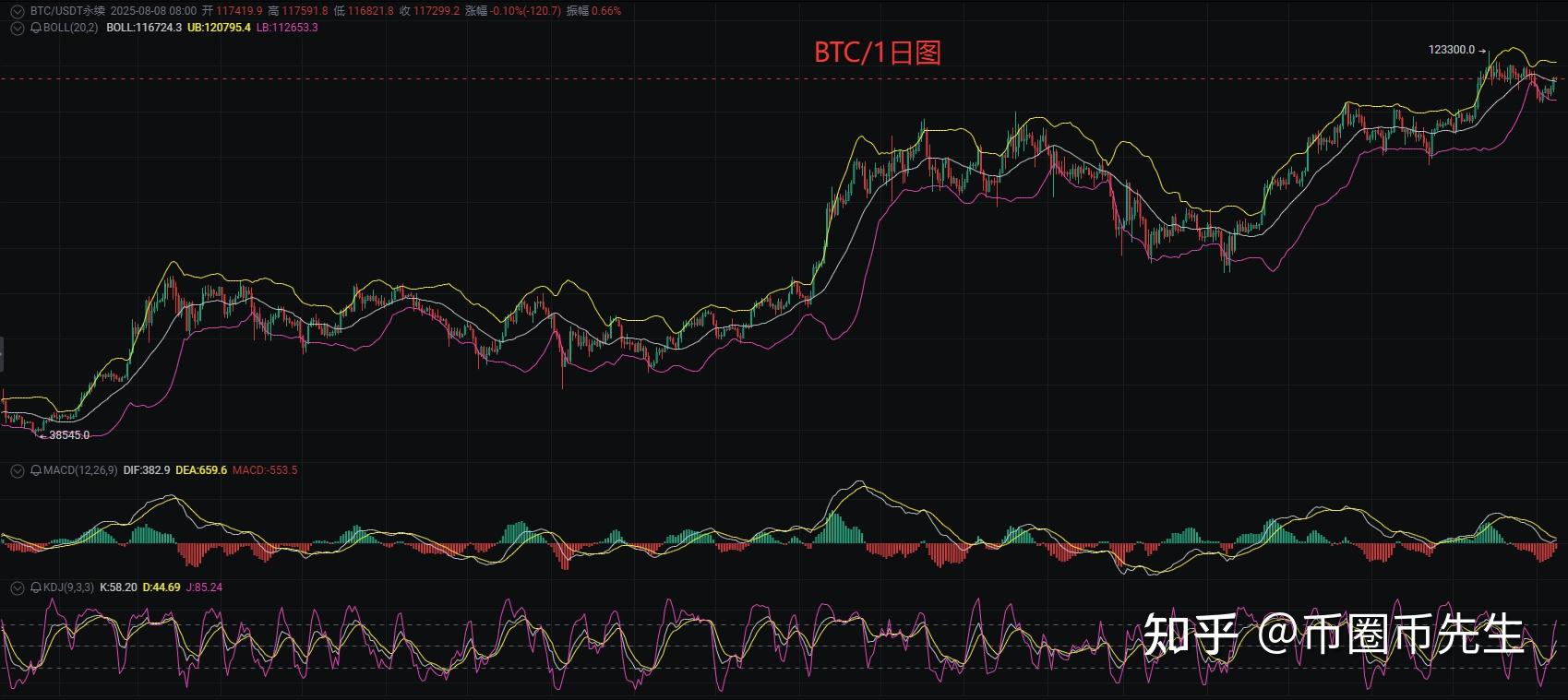Open the KDJ(9,3,3) indicator settings label
Screen dimensions: 1568x700
click(68, 587)
